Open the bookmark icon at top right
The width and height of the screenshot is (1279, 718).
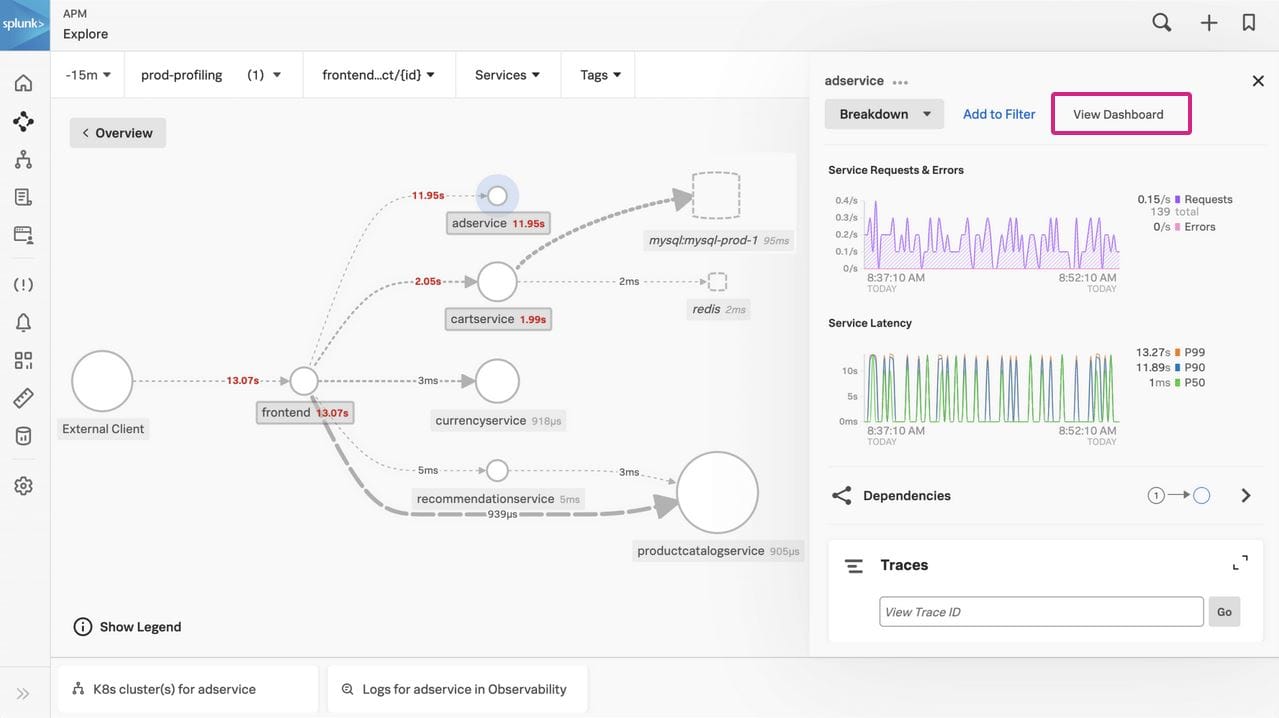coord(1248,21)
